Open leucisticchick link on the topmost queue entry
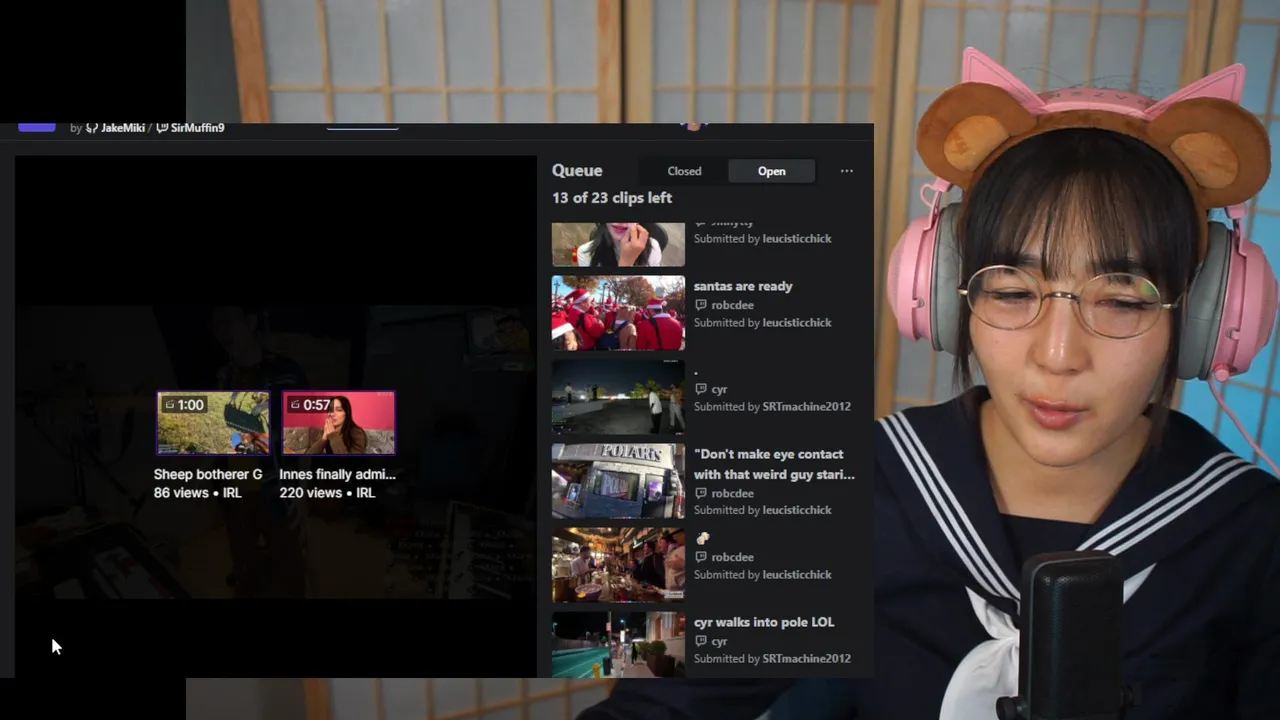1280x720 pixels. (x=797, y=239)
